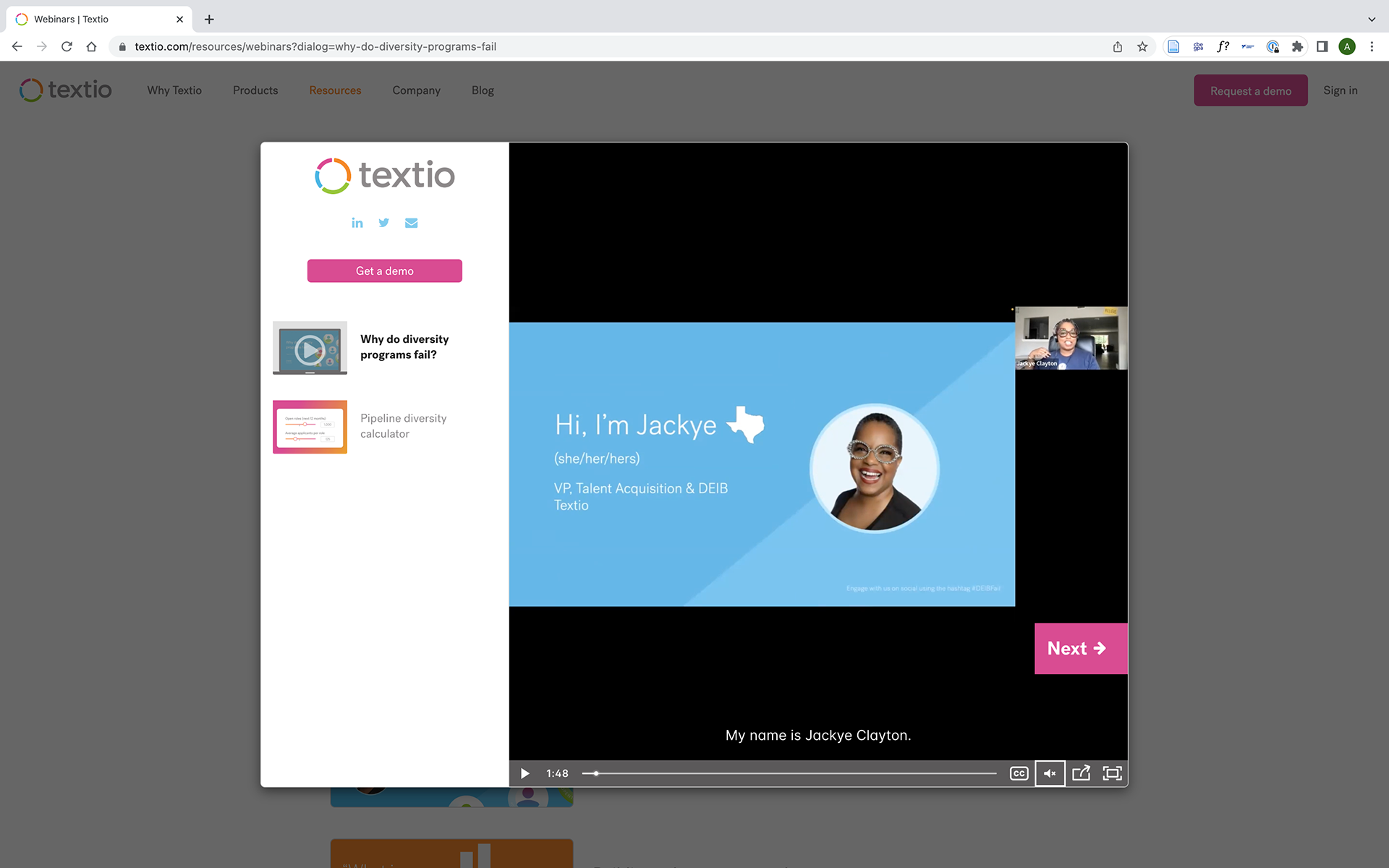Expand the tab search dropdown
This screenshot has width=1389, height=868.
1372,20
